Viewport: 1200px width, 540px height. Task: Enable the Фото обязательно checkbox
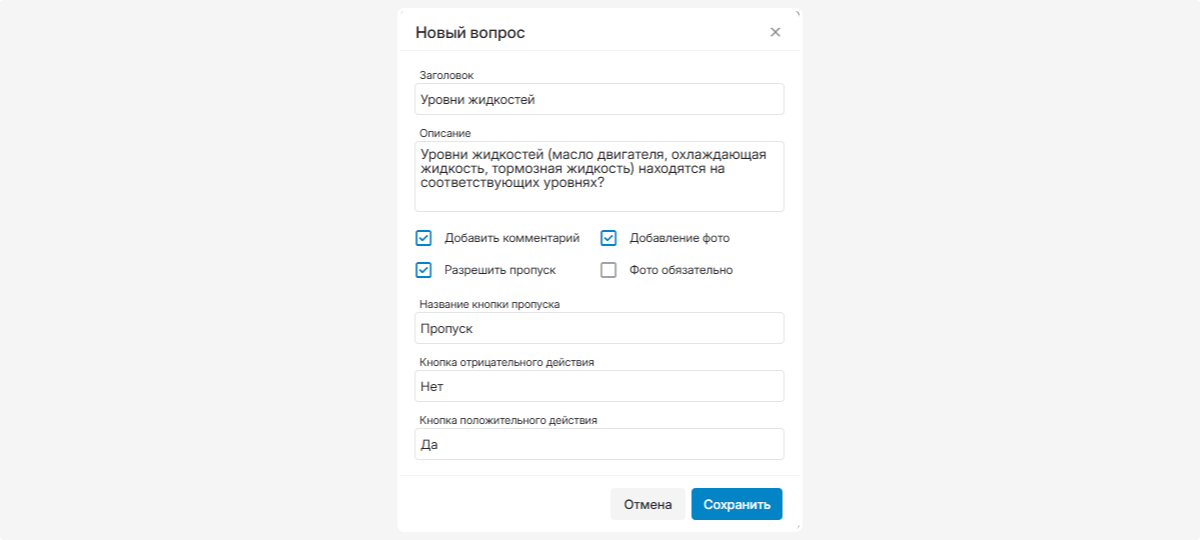tap(608, 270)
